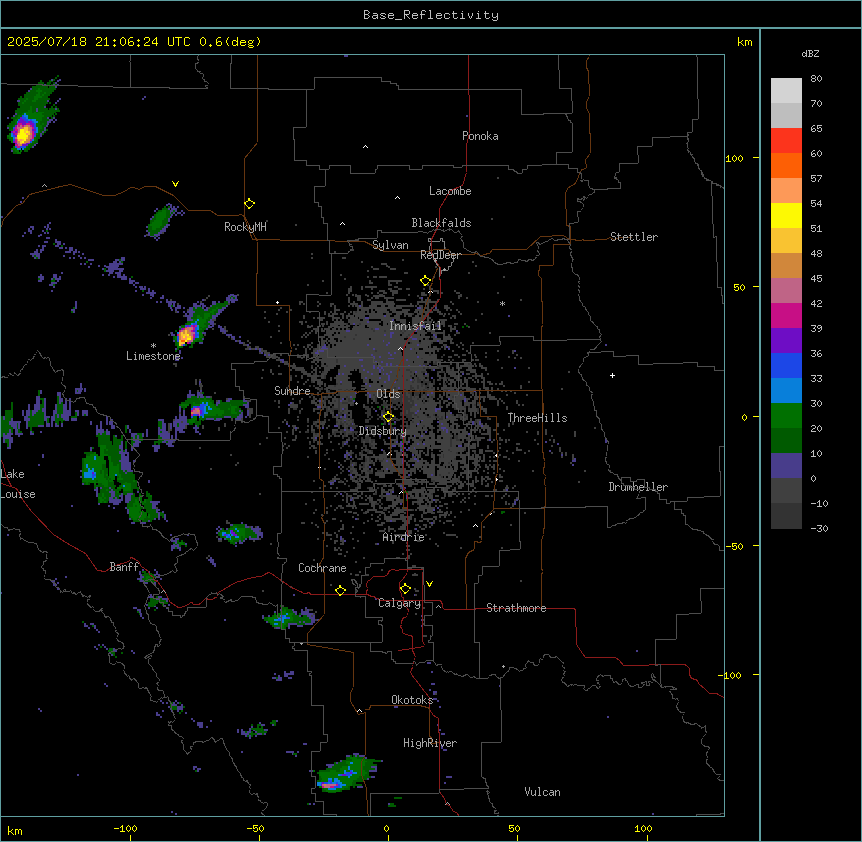Click the Limestone label

click(153, 356)
